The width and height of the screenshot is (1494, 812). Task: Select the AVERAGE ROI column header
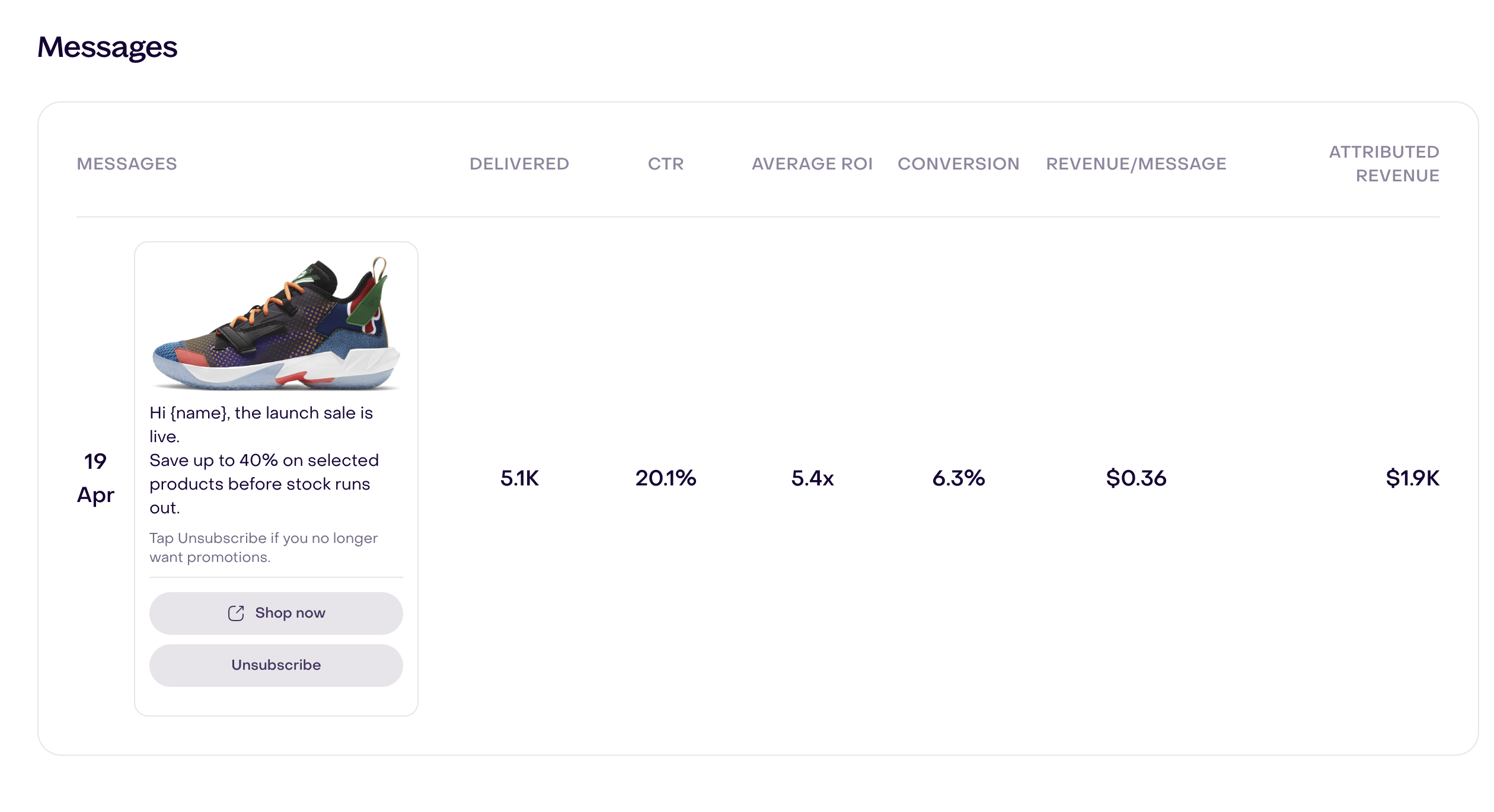tap(812, 164)
